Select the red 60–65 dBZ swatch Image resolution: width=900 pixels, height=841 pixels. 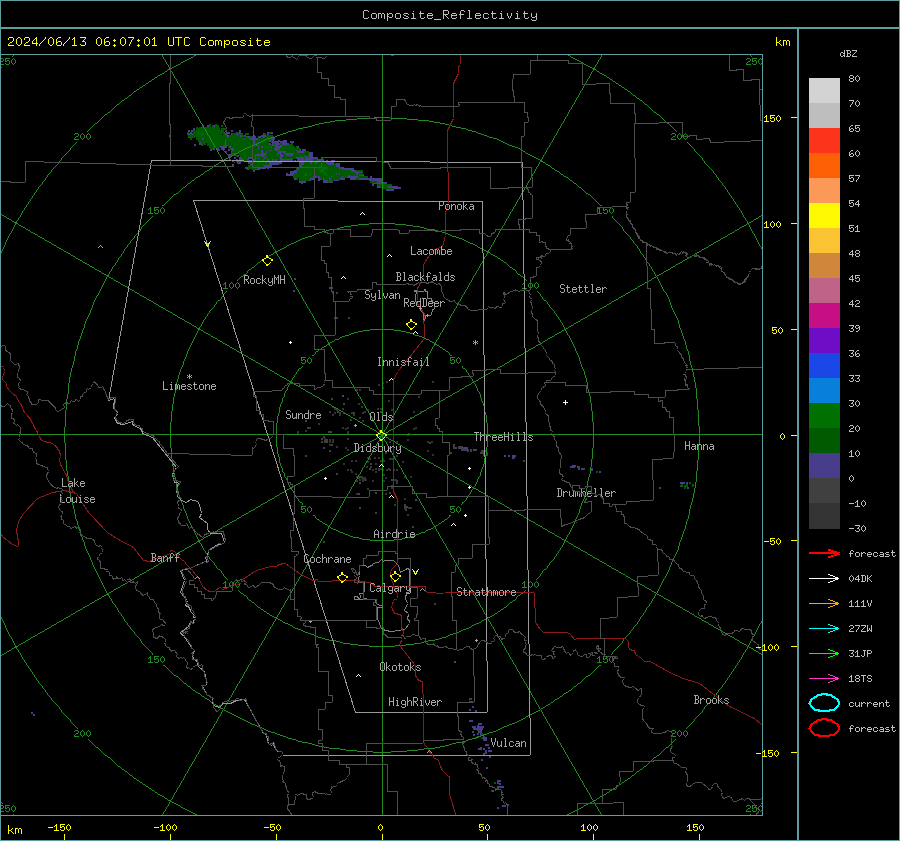point(824,141)
